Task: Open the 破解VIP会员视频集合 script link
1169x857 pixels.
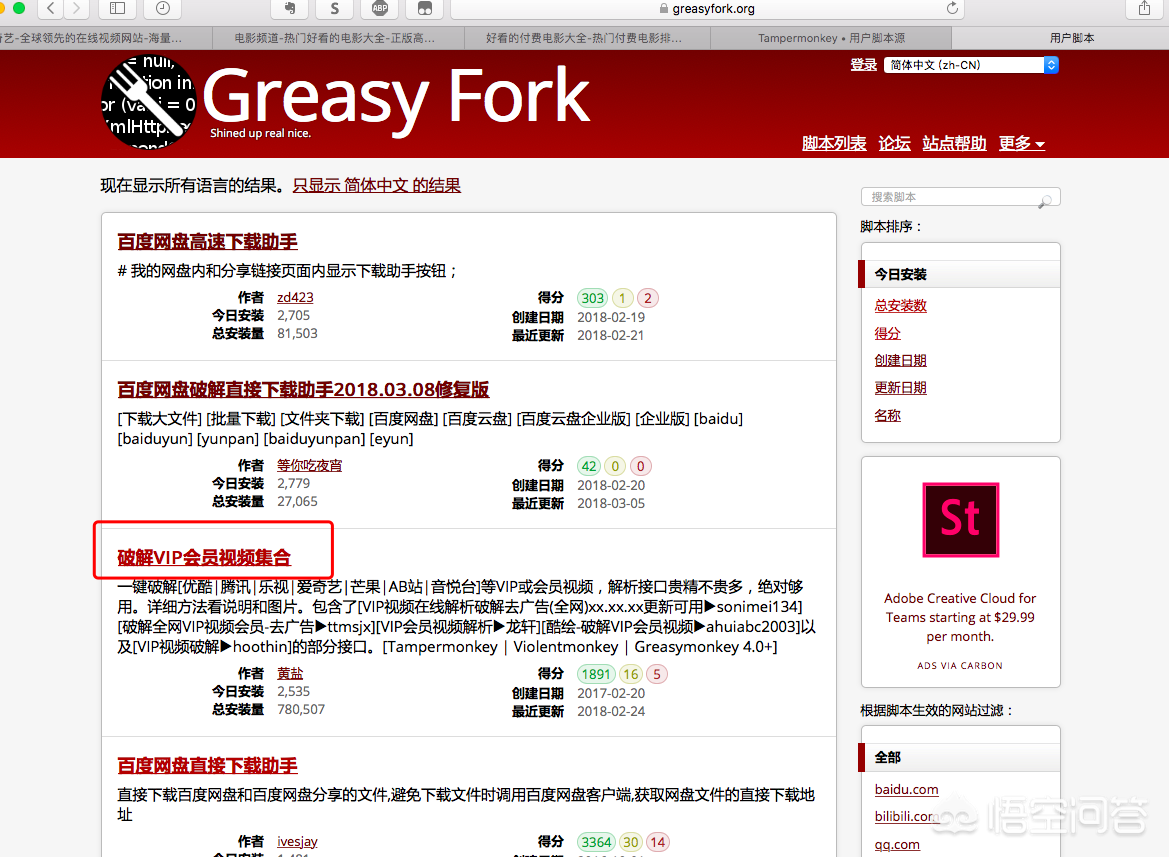Action: point(204,557)
